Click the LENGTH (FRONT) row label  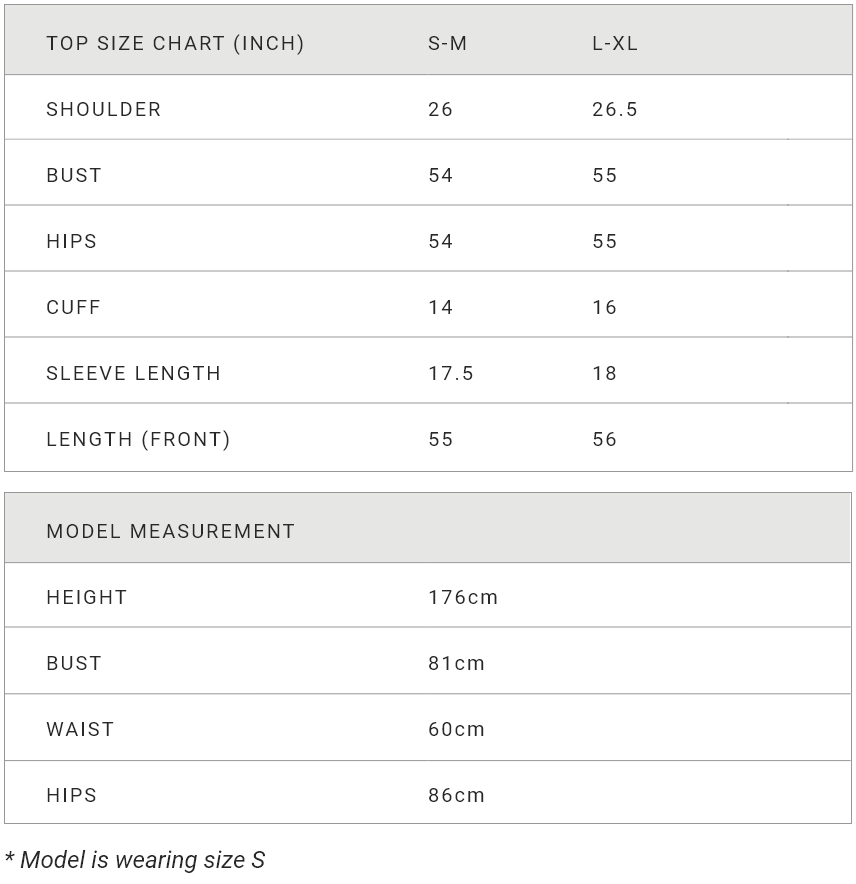[x=138, y=439]
